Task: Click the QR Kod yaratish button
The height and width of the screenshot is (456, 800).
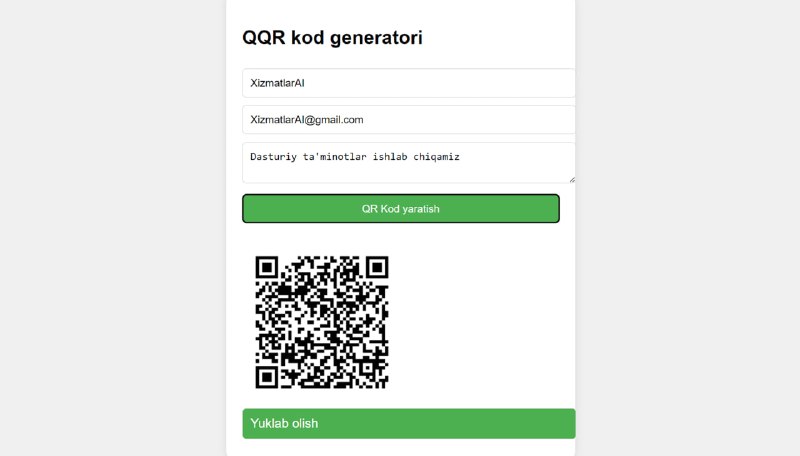Action: [x=401, y=209]
